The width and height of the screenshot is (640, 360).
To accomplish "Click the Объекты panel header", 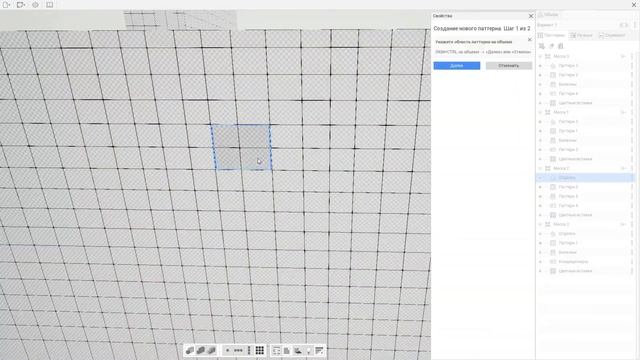I will (x=548, y=15).
